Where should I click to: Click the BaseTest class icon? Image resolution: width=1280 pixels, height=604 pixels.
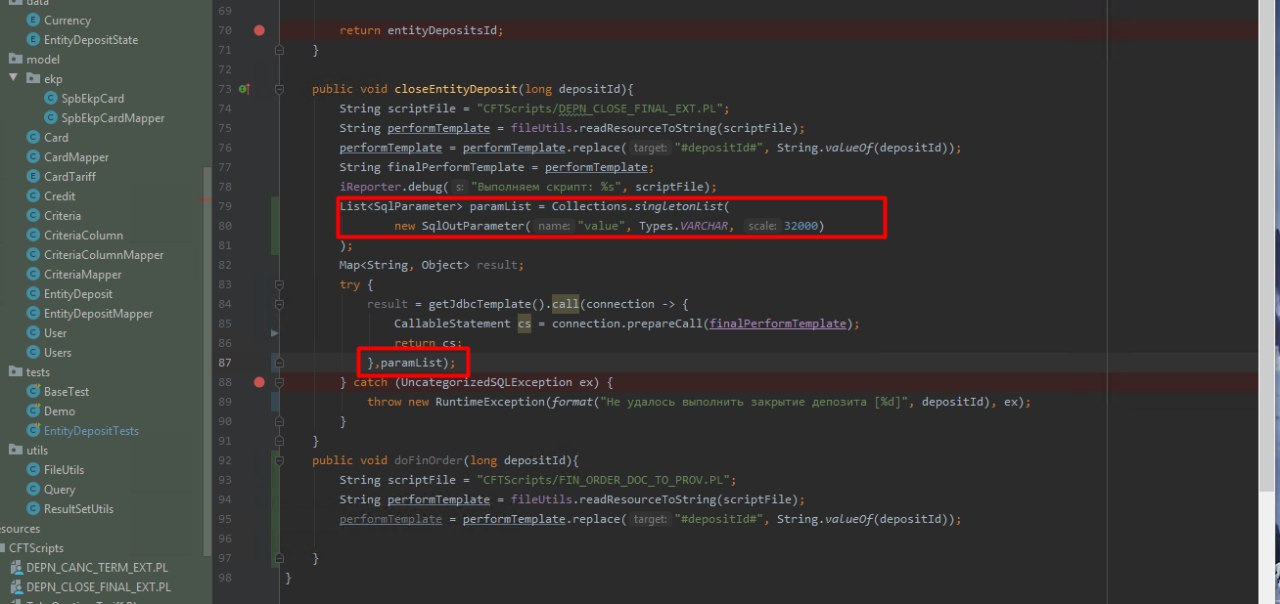(x=33, y=392)
